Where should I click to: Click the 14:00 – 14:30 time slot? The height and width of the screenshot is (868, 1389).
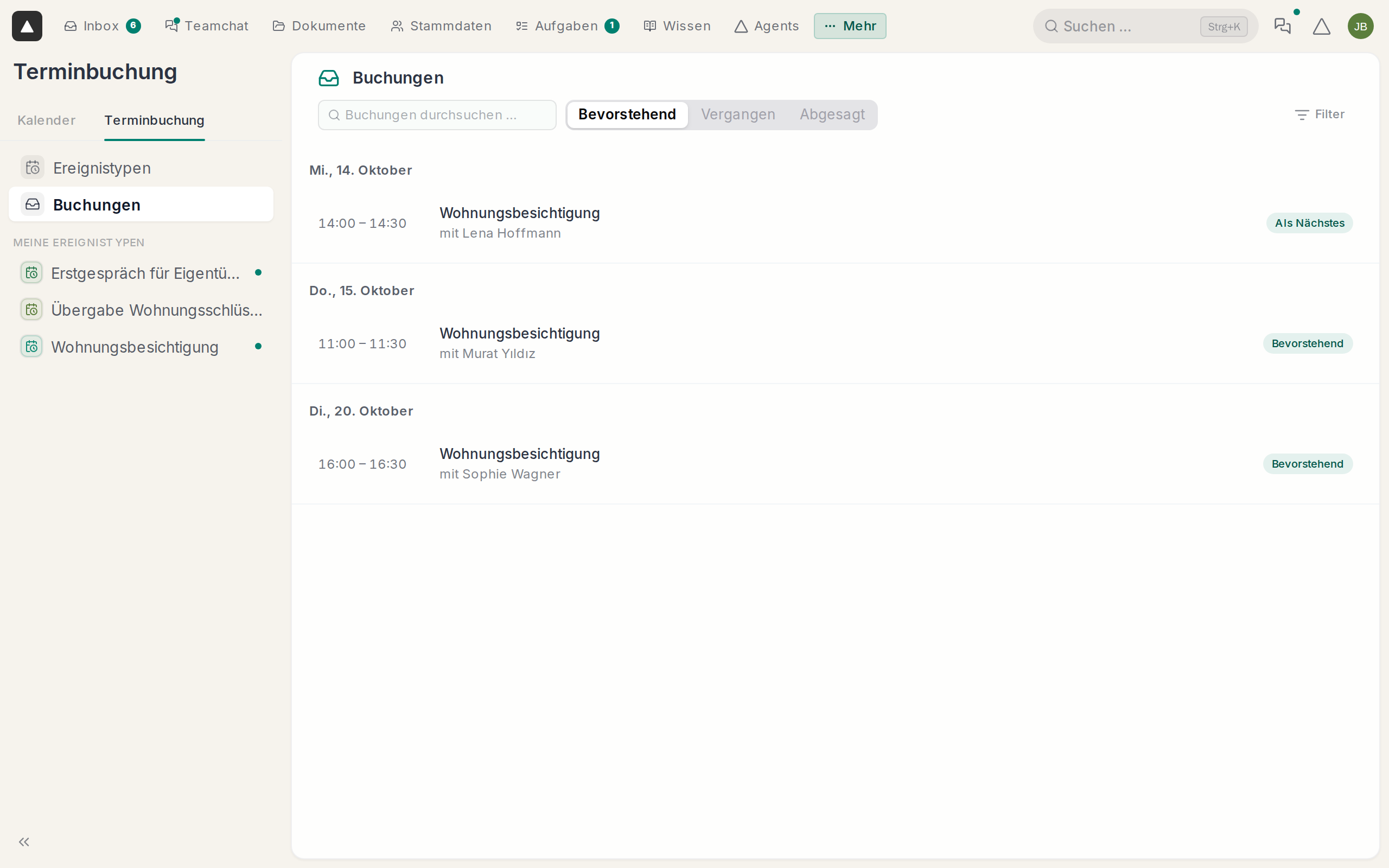point(362,224)
